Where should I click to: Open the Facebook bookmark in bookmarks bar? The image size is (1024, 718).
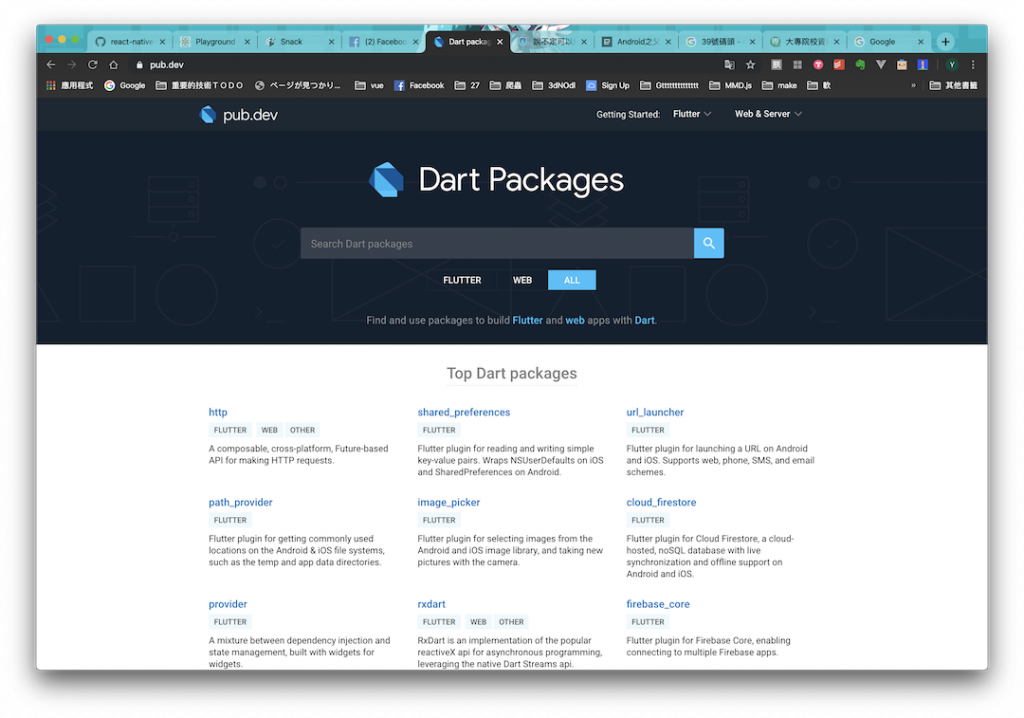419,86
